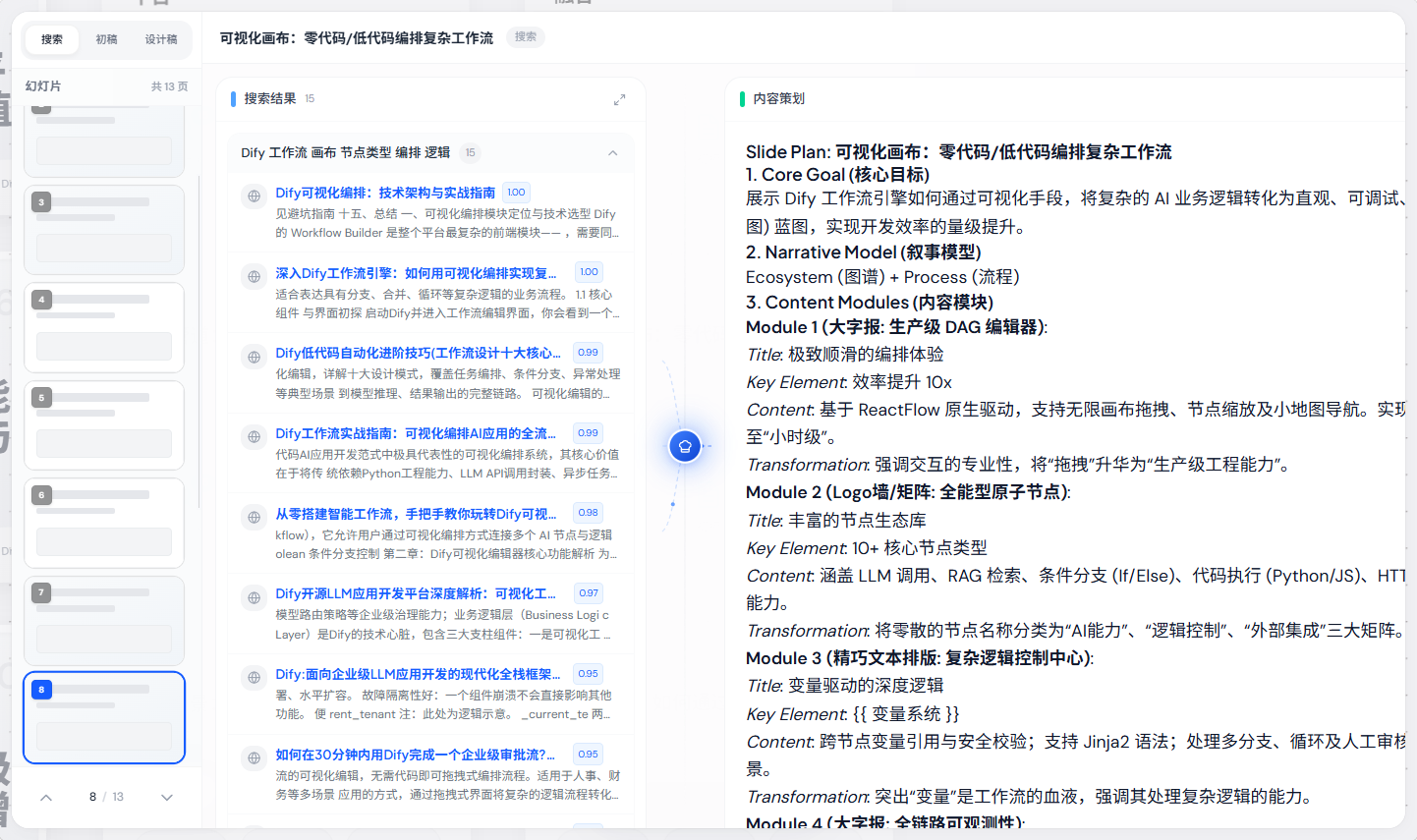Go to next slide with down chevron
1417x840 pixels.
coord(167,797)
